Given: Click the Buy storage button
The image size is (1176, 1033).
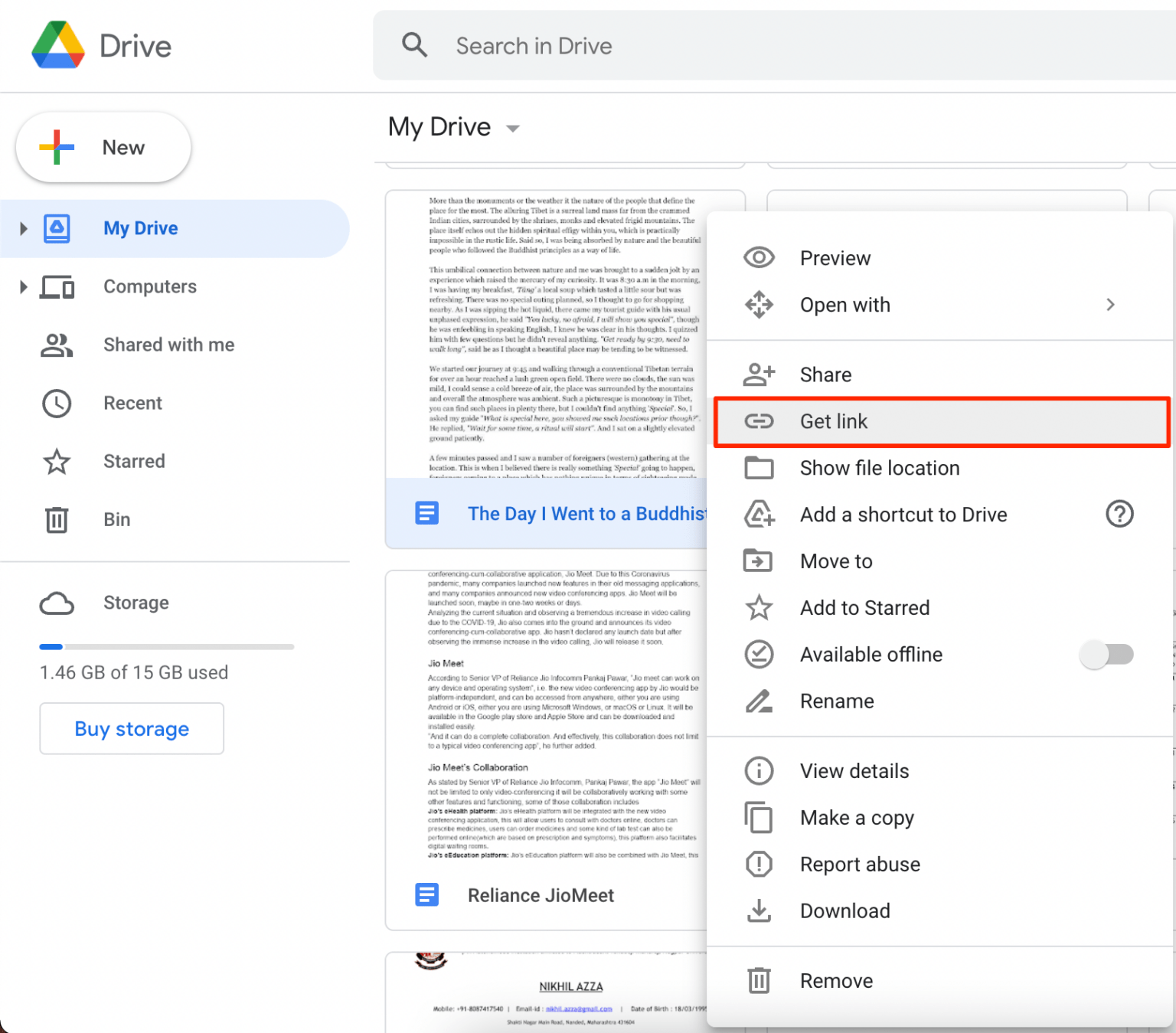Looking at the screenshot, I should (131, 728).
